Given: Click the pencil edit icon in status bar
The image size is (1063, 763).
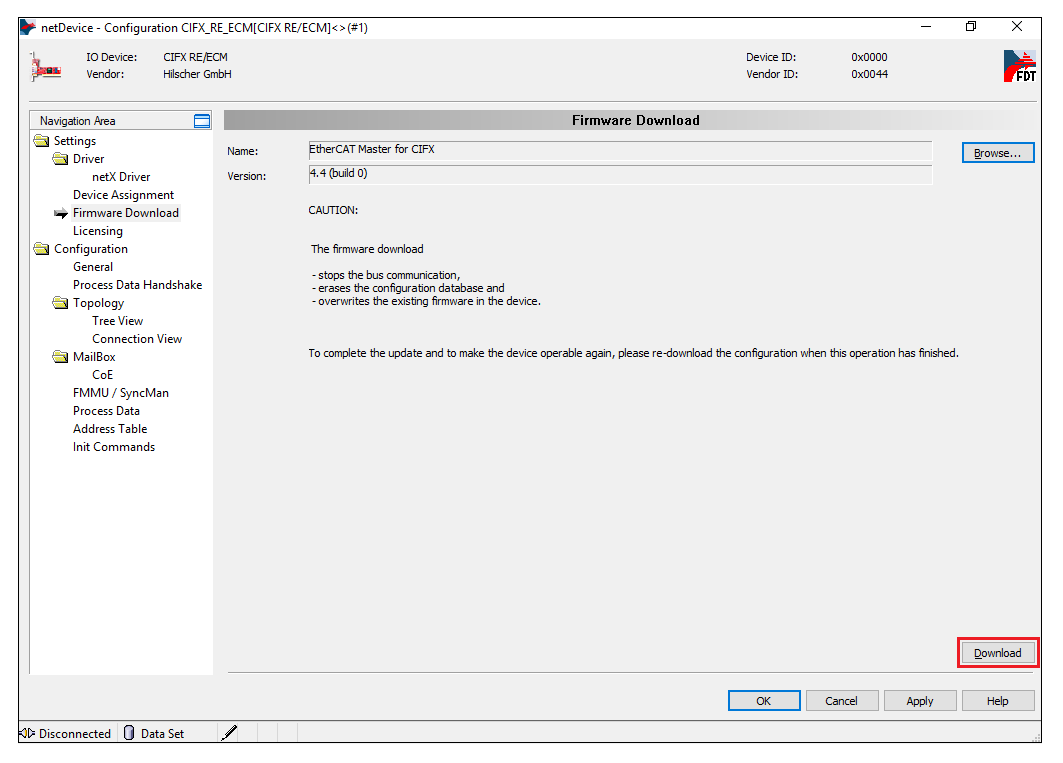Looking at the screenshot, I should 229,733.
